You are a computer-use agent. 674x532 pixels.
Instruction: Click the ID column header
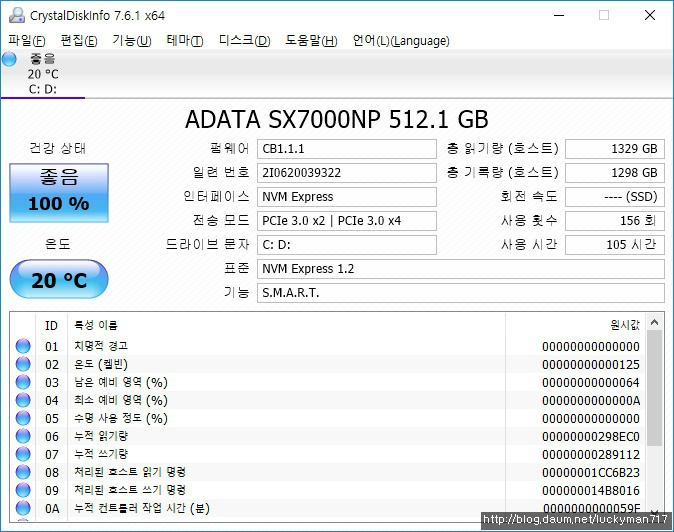[x=51, y=325]
